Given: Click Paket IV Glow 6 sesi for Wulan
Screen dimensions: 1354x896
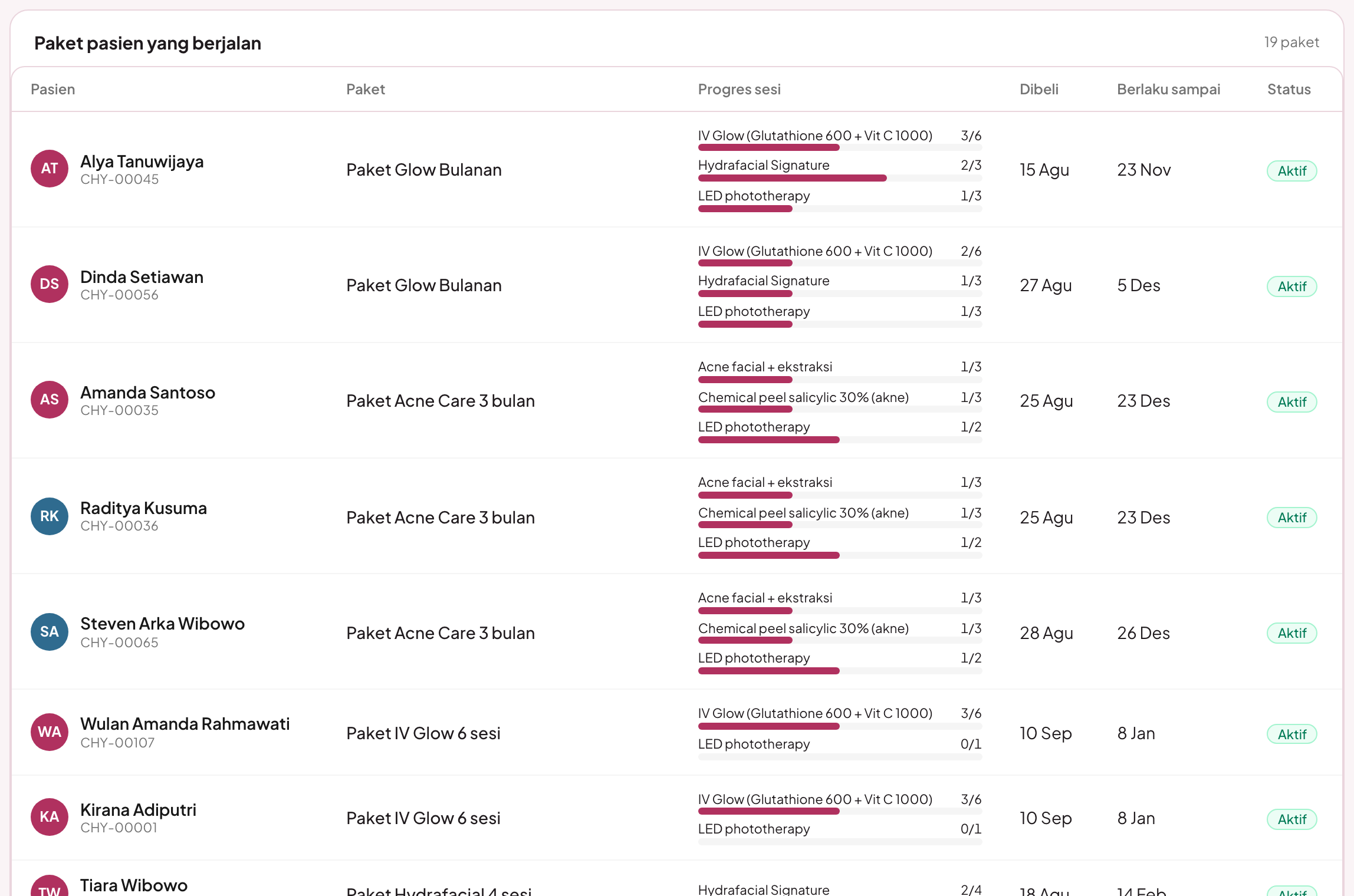Looking at the screenshot, I should [x=423, y=733].
